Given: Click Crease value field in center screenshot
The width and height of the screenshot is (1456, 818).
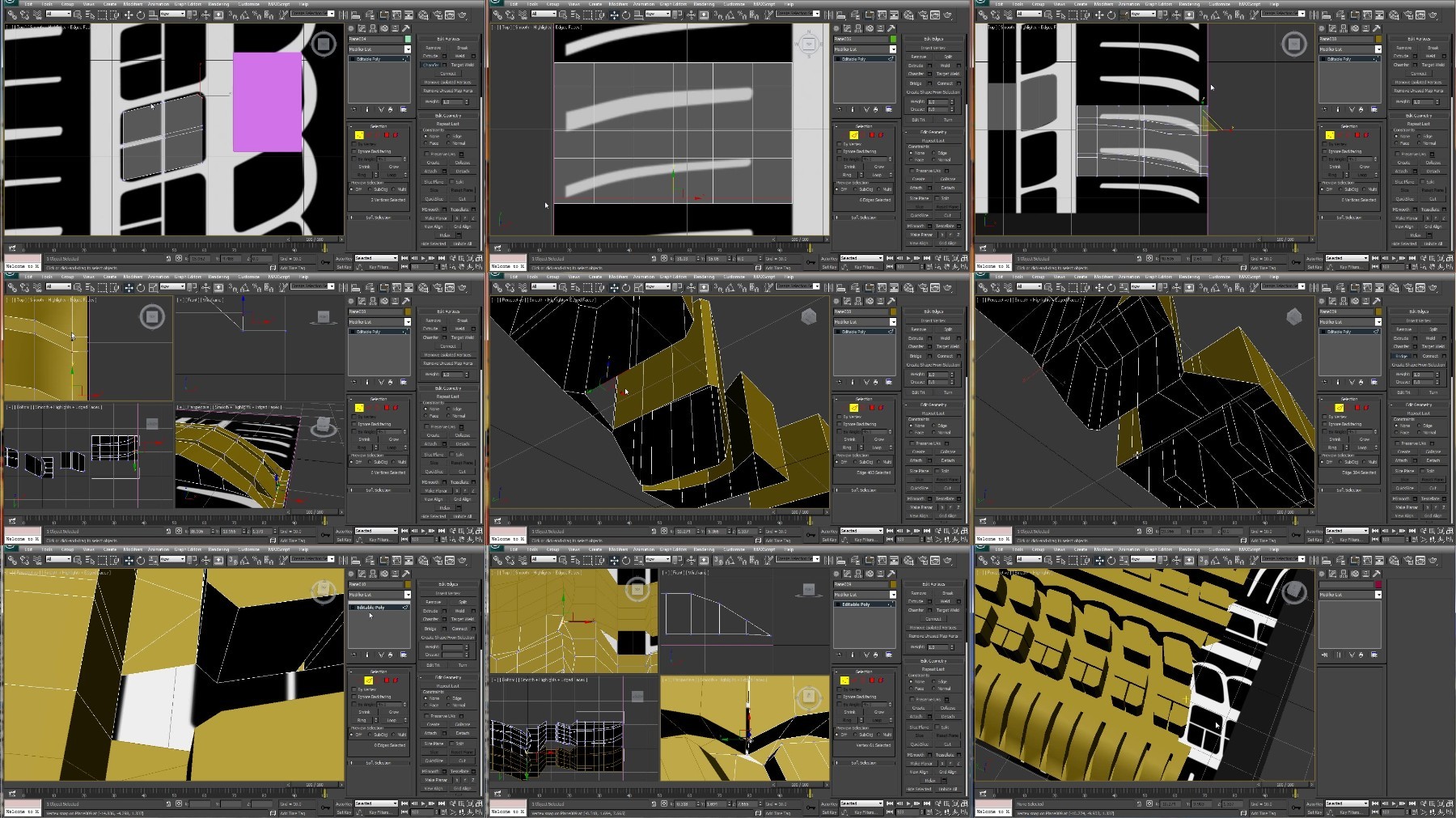Looking at the screenshot, I should (x=938, y=382).
